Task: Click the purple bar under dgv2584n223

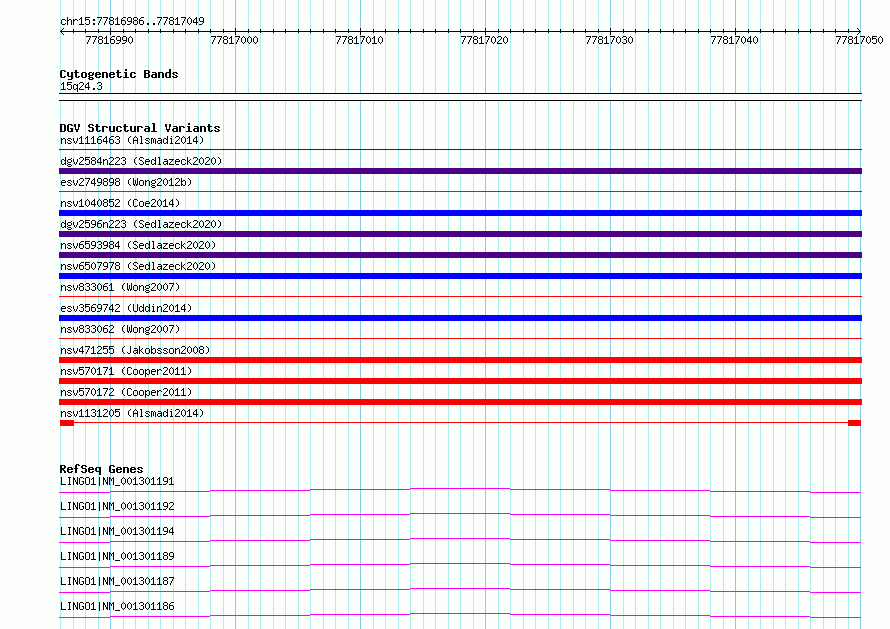Action: click(460, 171)
